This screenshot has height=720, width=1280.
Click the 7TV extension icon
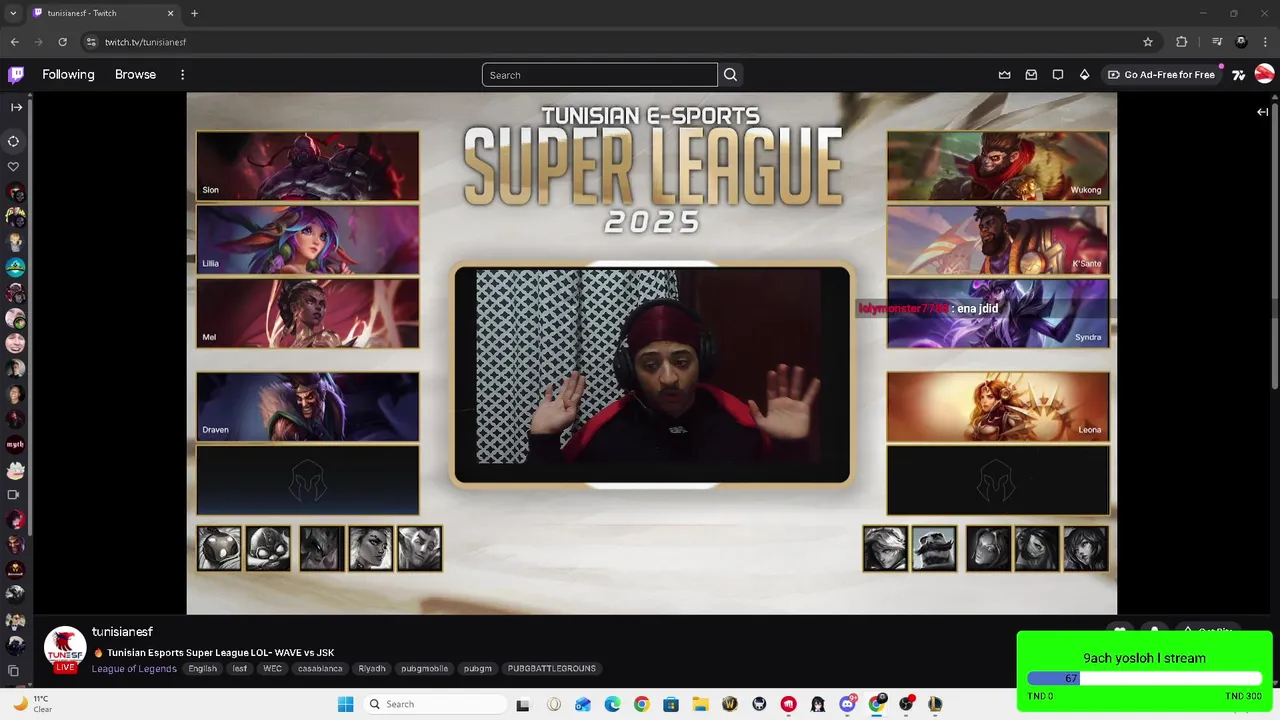click(1238, 75)
